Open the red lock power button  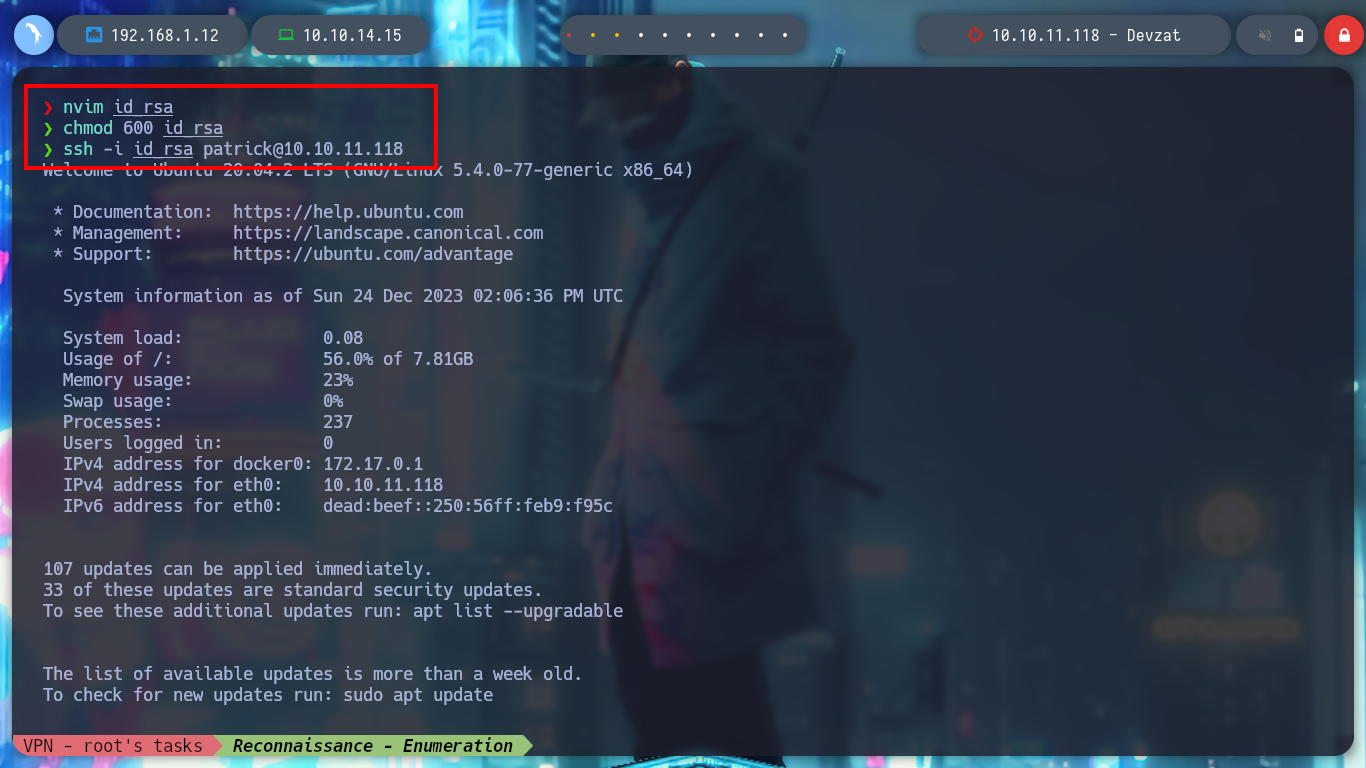tap(1344, 35)
